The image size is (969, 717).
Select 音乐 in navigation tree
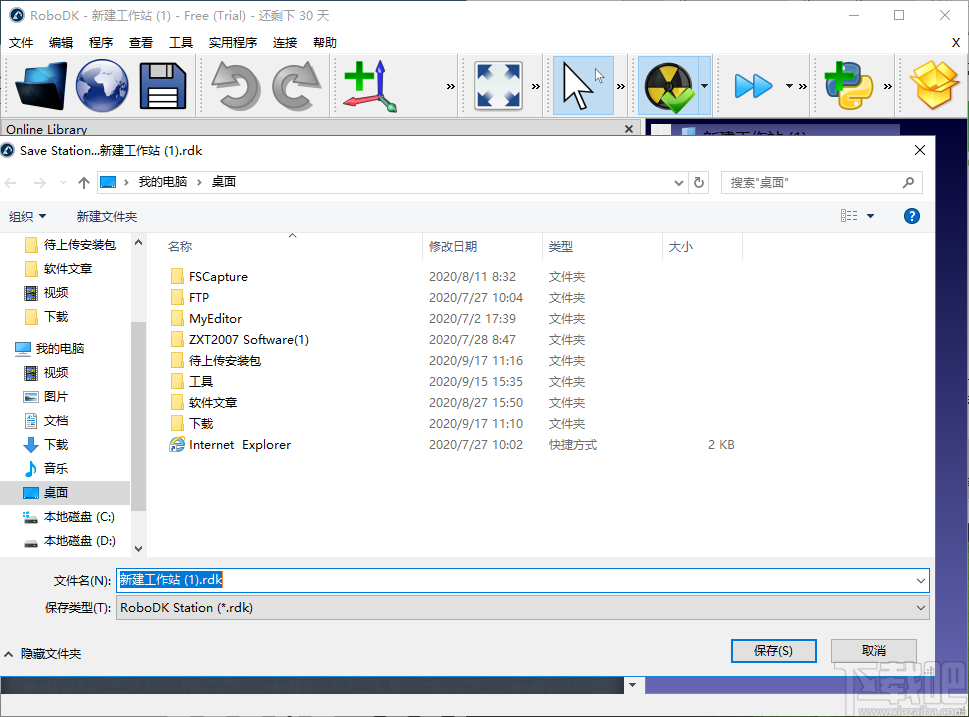click(56, 469)
